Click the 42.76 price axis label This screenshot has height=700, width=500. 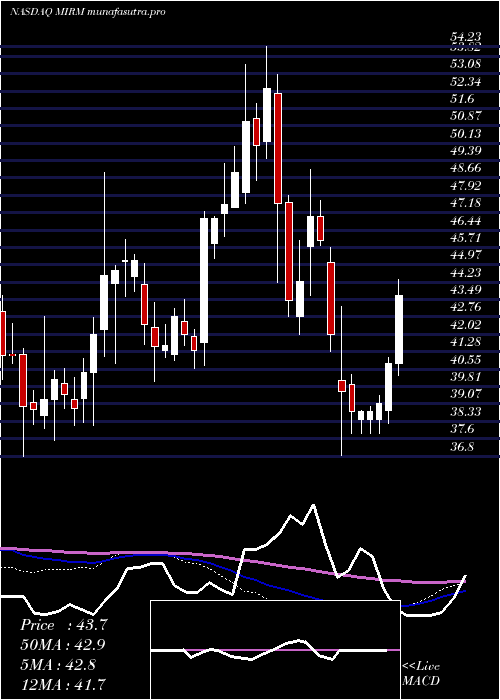pos(465,307)
